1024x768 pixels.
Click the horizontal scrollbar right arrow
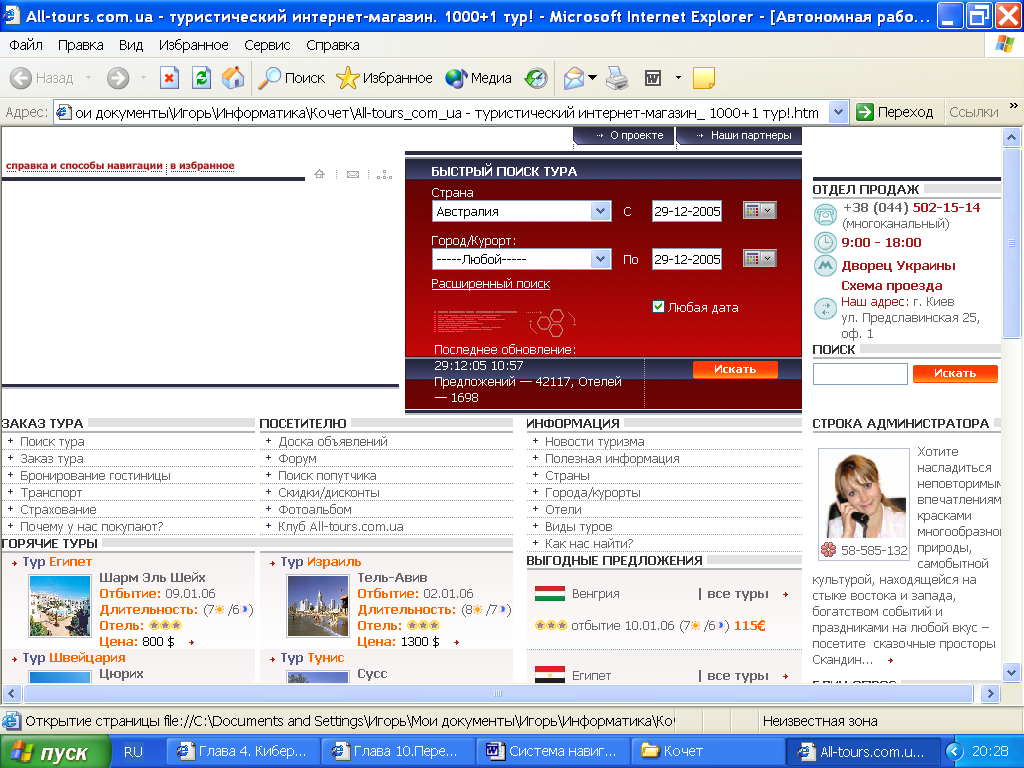[x=990, y=694]
